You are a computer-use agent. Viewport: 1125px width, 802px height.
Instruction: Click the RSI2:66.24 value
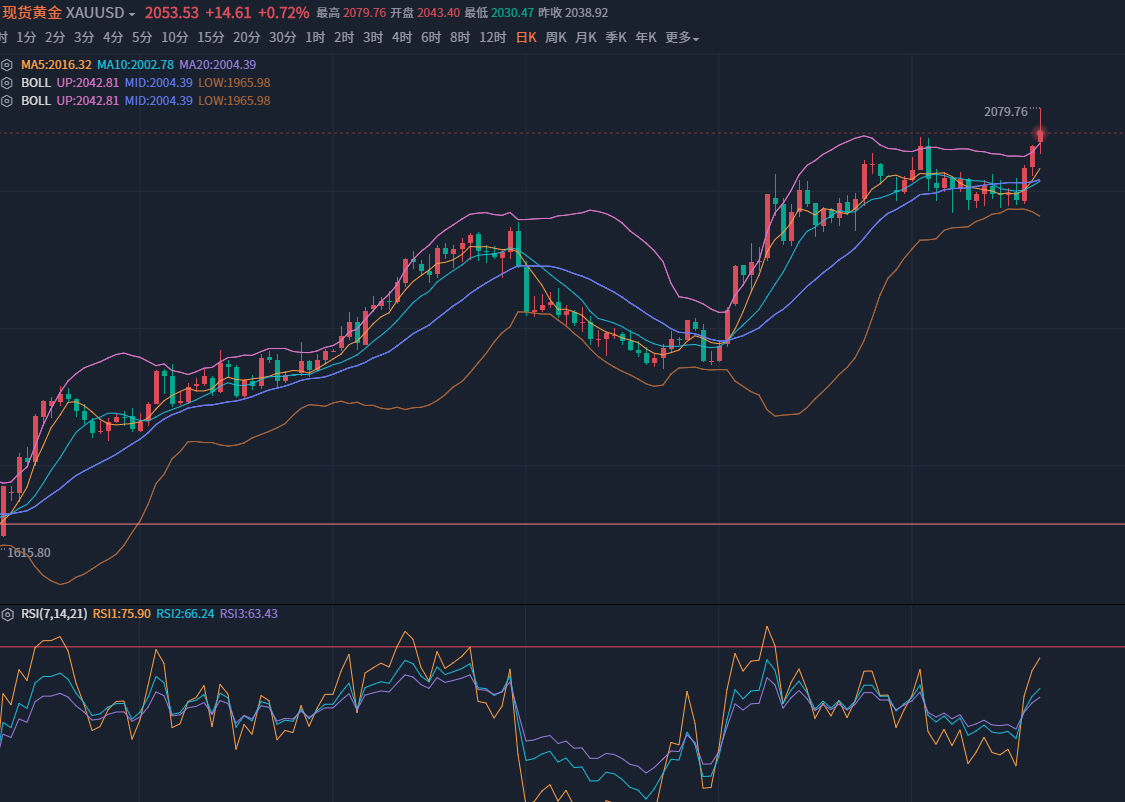click(x=185, y=614)
